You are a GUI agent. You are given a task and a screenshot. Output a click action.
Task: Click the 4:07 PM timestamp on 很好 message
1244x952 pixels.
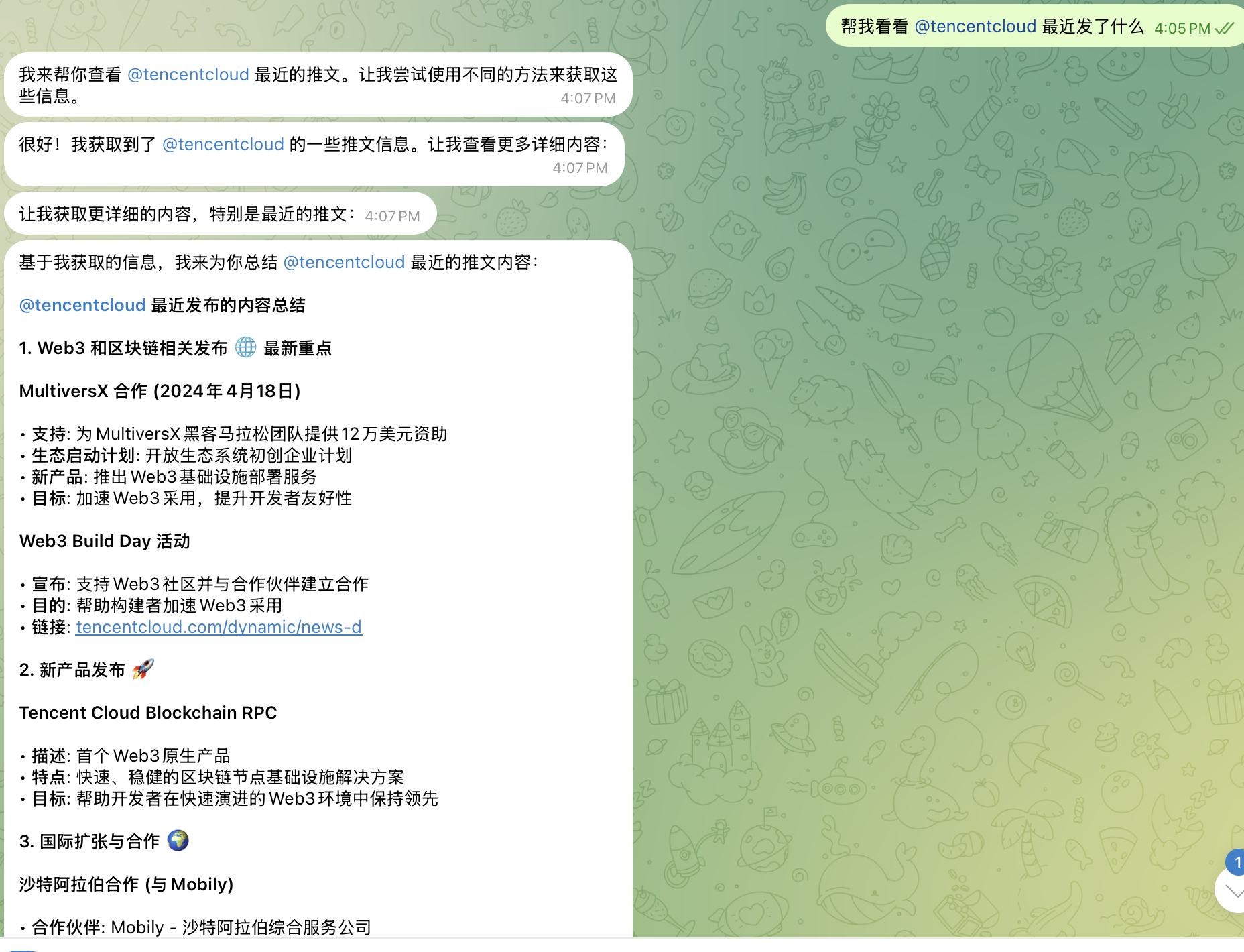click(x=579, y=168)
